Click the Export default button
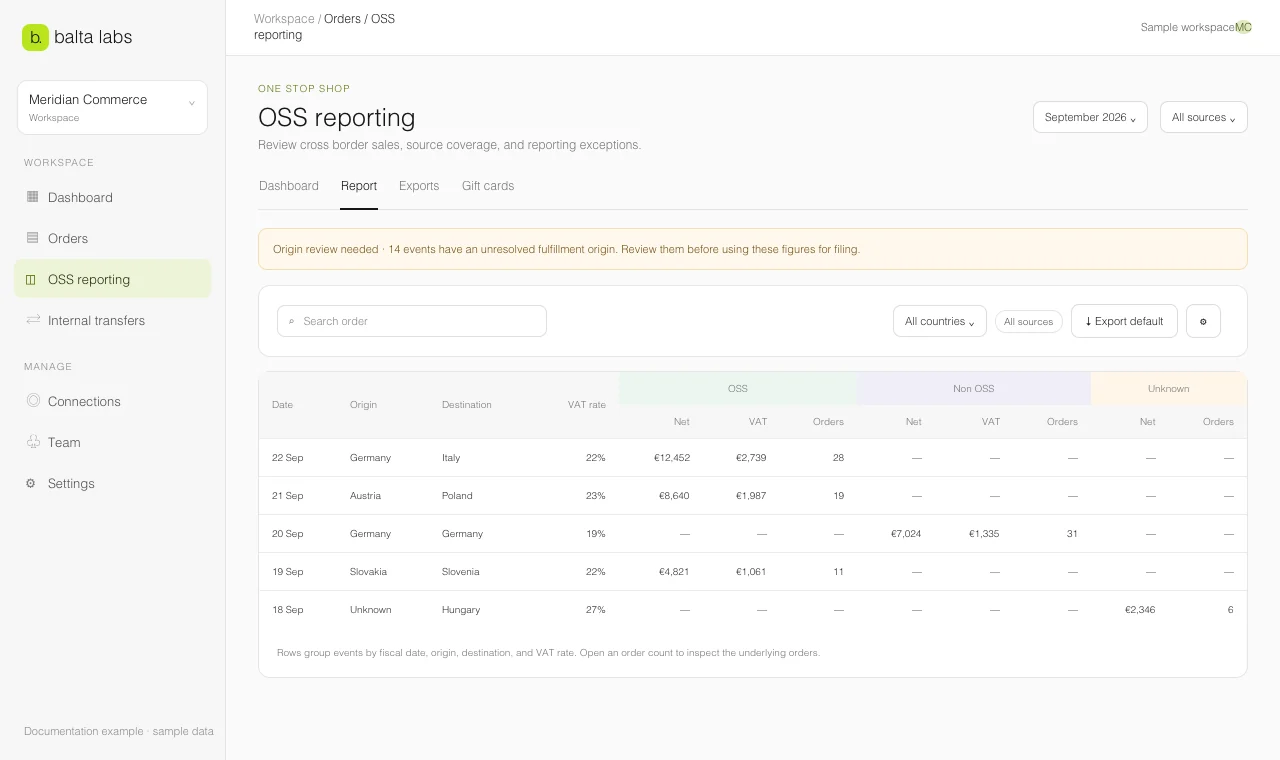The height and width of the screenshot is (760, 1280). (x=1124, y=321)
